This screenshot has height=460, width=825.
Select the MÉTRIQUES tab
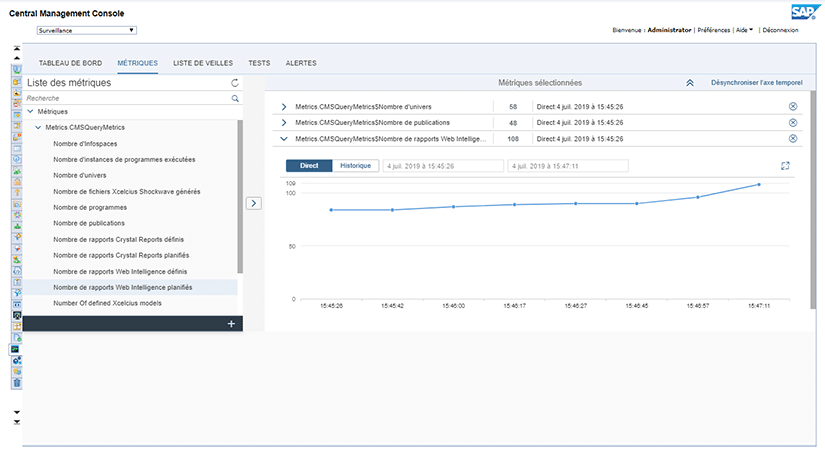click(x=137, y=63)
